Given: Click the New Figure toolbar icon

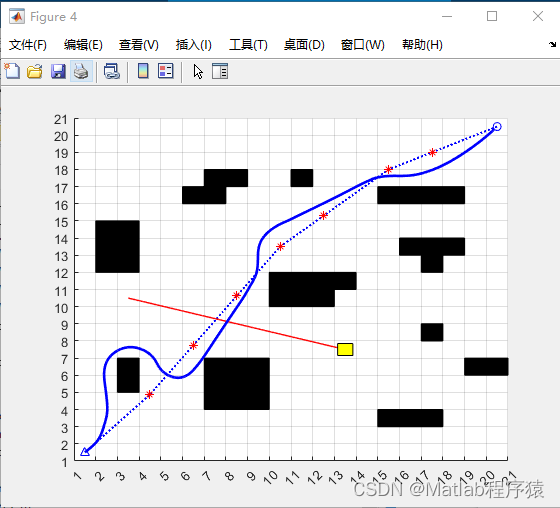Looking at the screenshot, I should (x=12, y=71).
